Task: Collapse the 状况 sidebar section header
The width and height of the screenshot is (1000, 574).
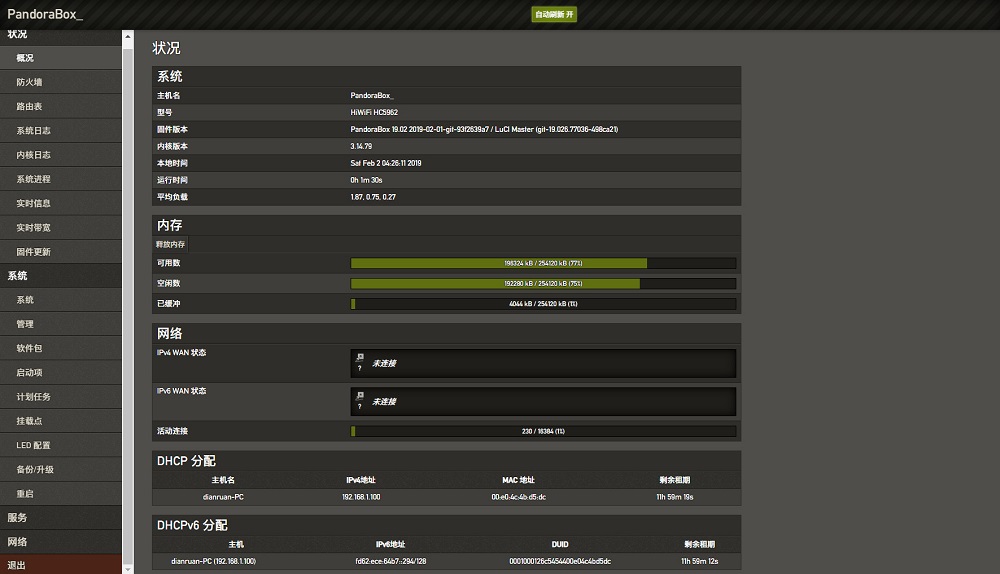Action: [61, 37]
